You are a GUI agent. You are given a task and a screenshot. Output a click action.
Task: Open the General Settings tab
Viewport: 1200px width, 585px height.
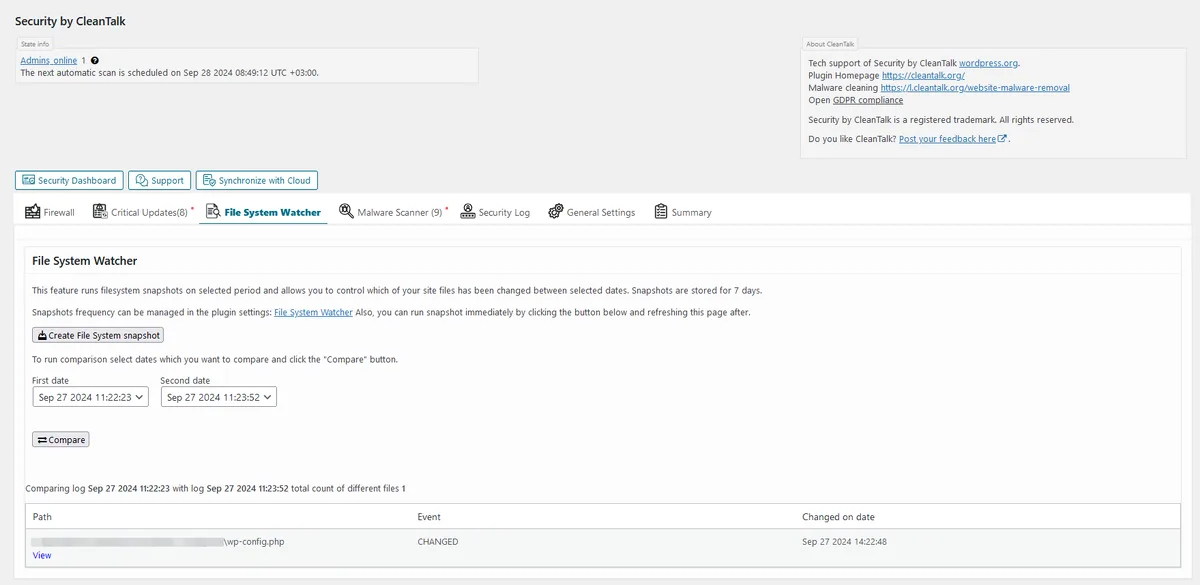coord(591,212)
